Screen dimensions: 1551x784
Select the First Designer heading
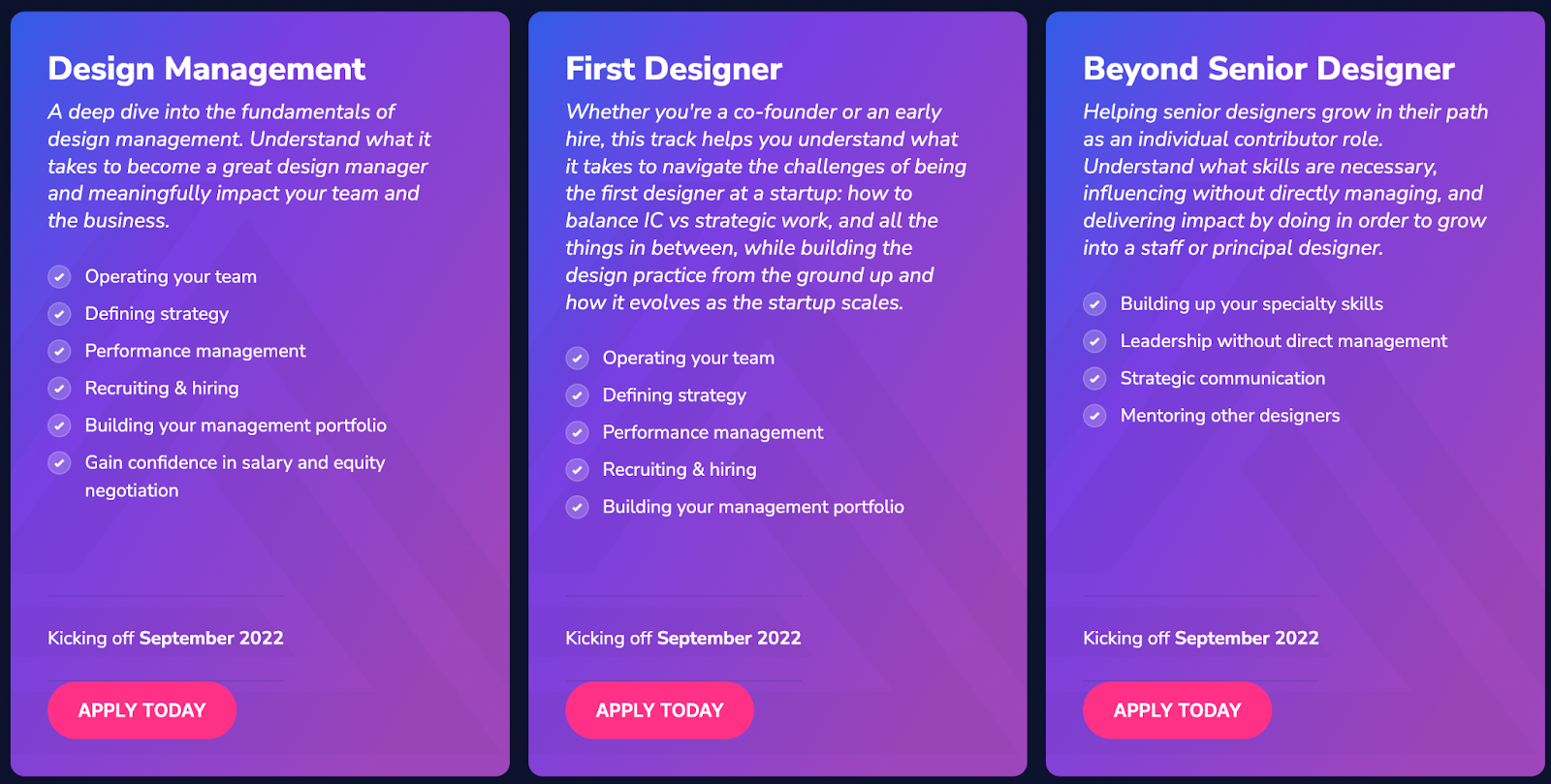[x=674, y=69]
